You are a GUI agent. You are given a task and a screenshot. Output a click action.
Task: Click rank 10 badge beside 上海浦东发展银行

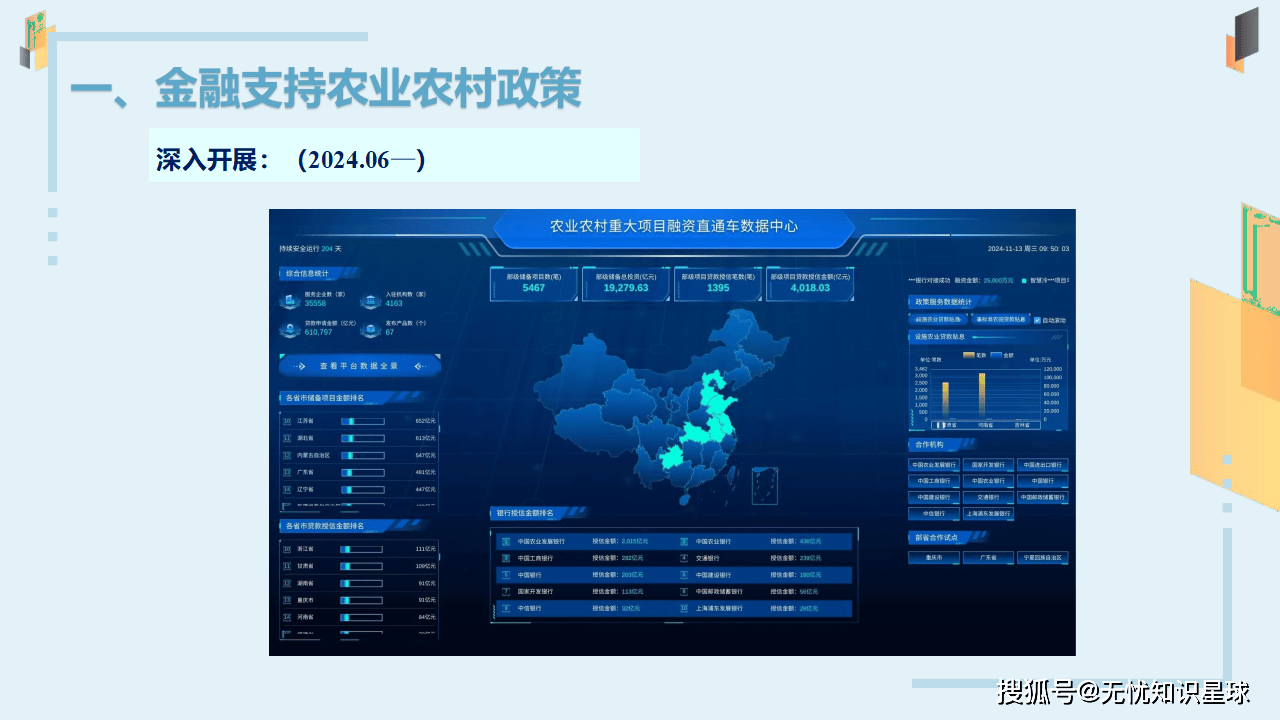point(684,608)
